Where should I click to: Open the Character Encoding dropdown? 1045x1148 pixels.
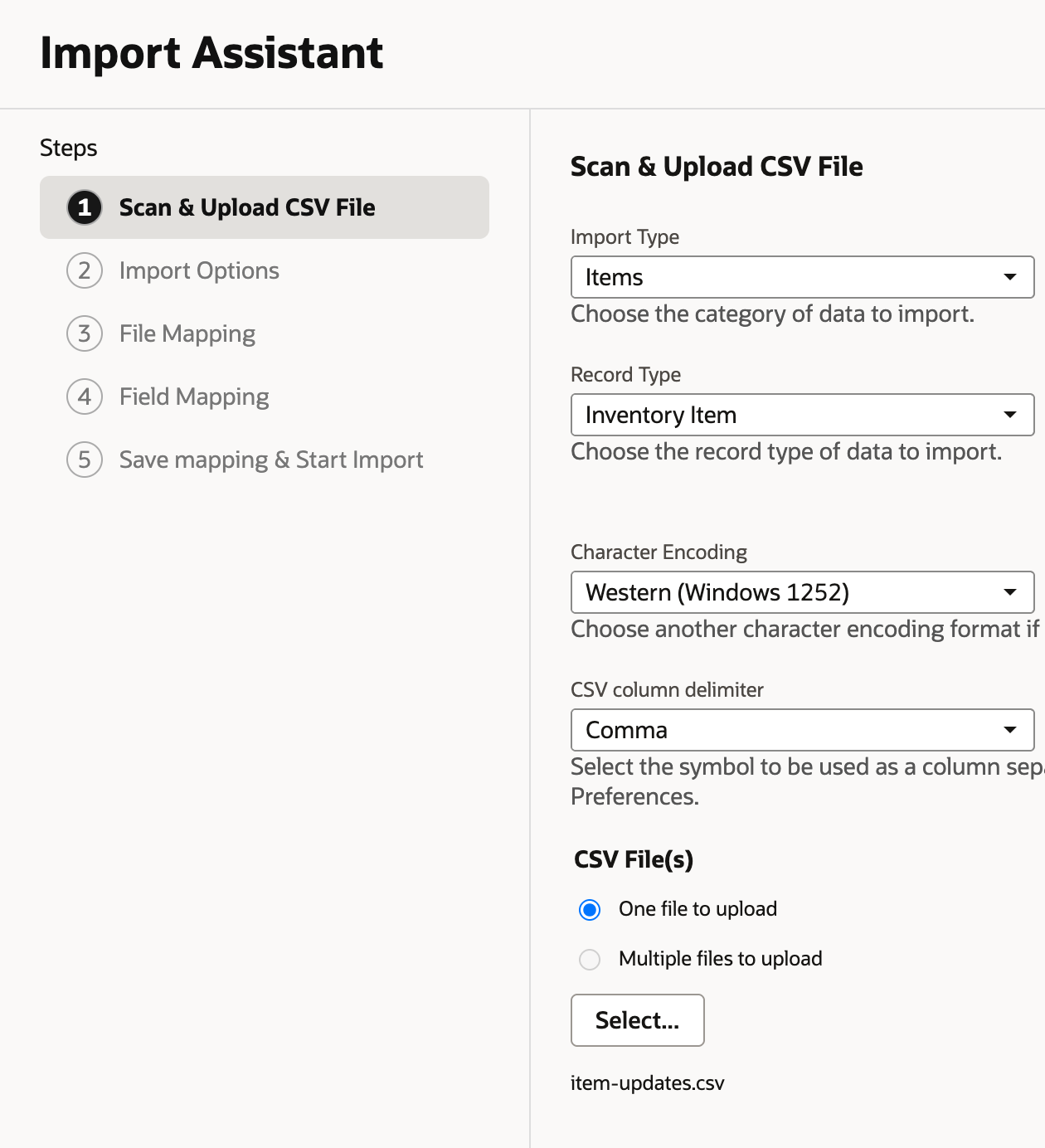[x=803, y=592]
